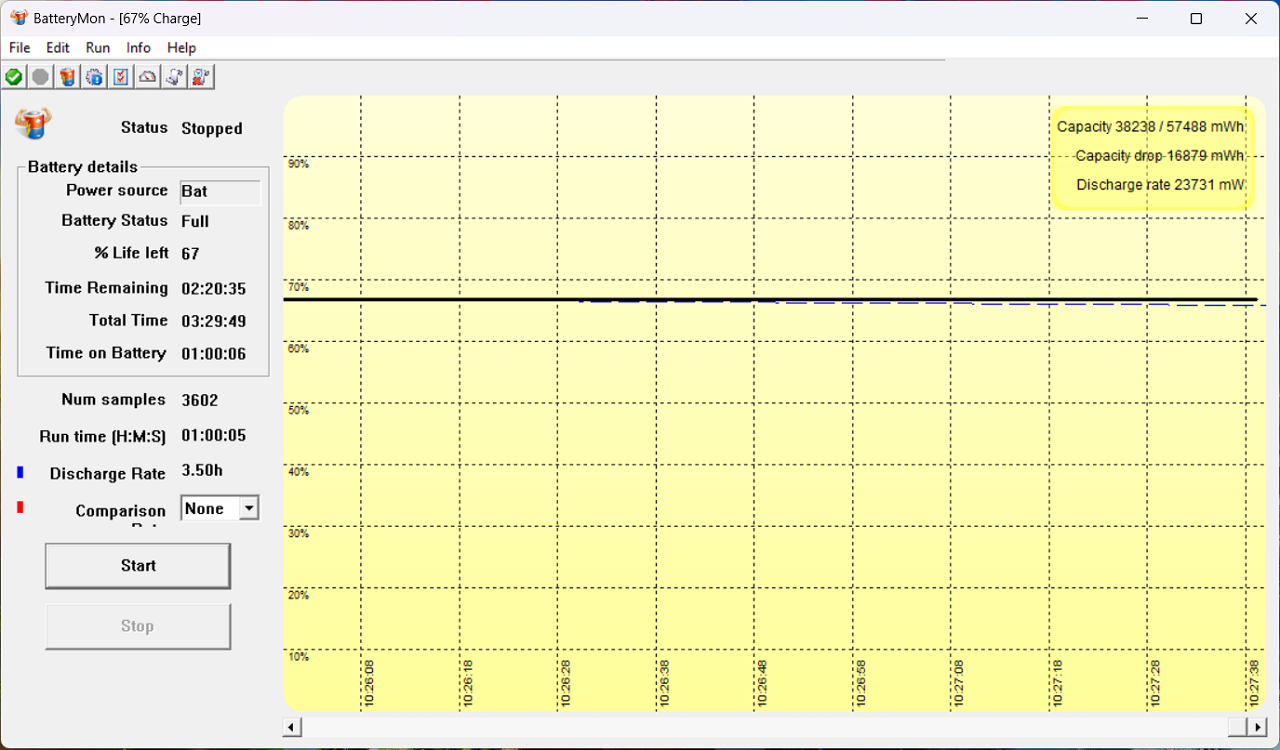Click the Power source field showing Bat
The width and height of the screenshot is (1280, 750).
[220, 192]
